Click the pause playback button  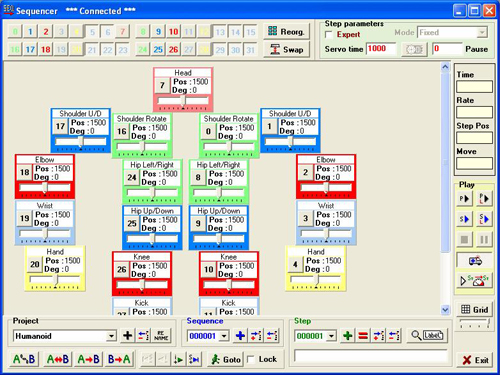484,239
